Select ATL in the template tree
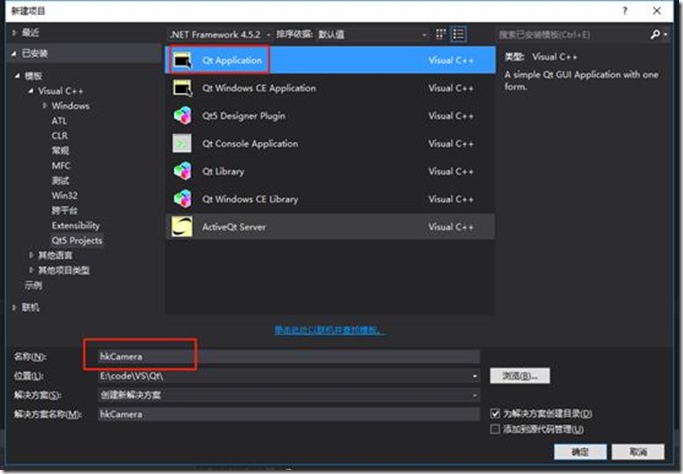683x474 pixels. (x=59, y=121)
